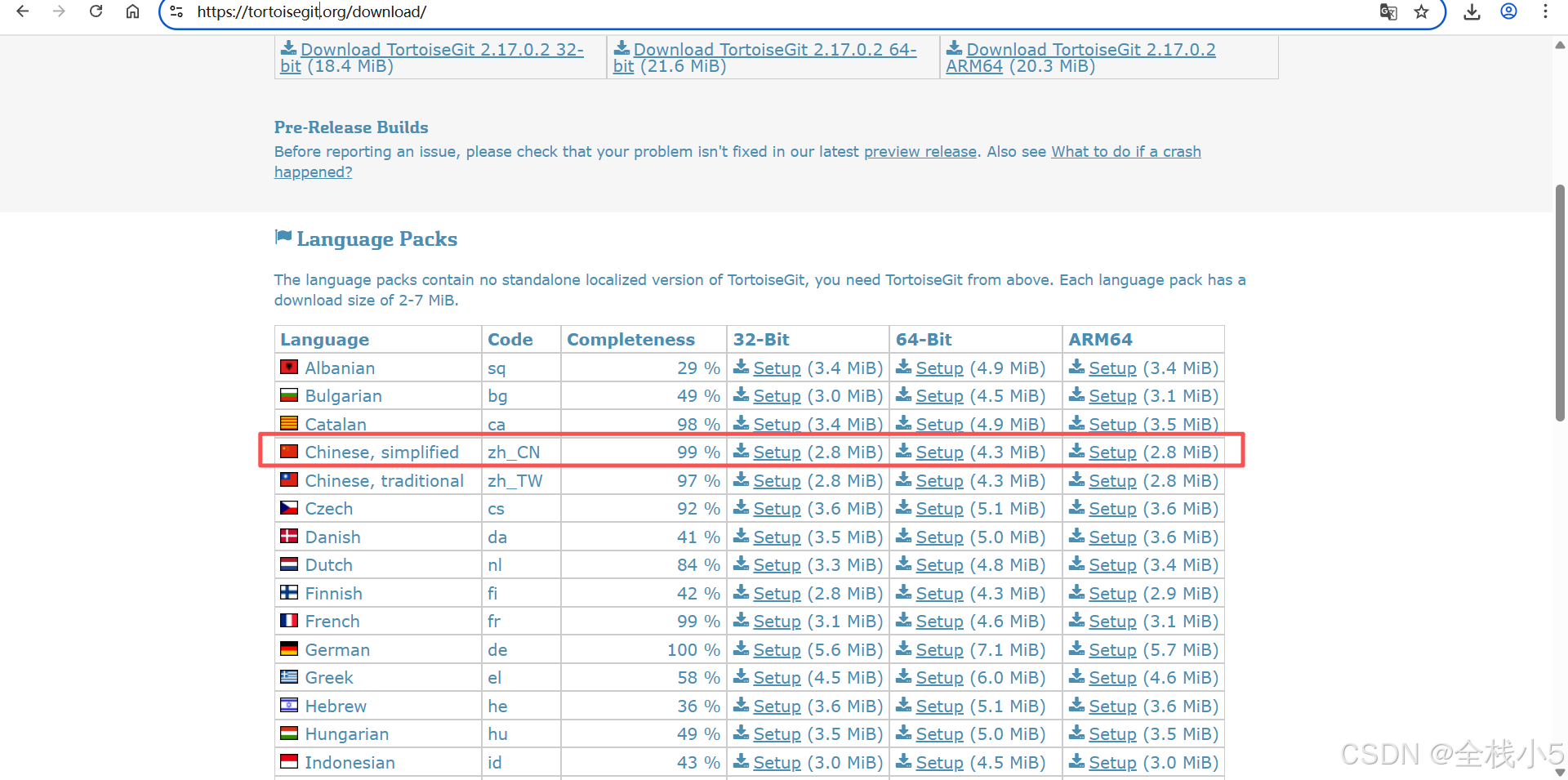Click the Indonesian flag icon
The image size is (1568, 780).
tap(289, 761)
